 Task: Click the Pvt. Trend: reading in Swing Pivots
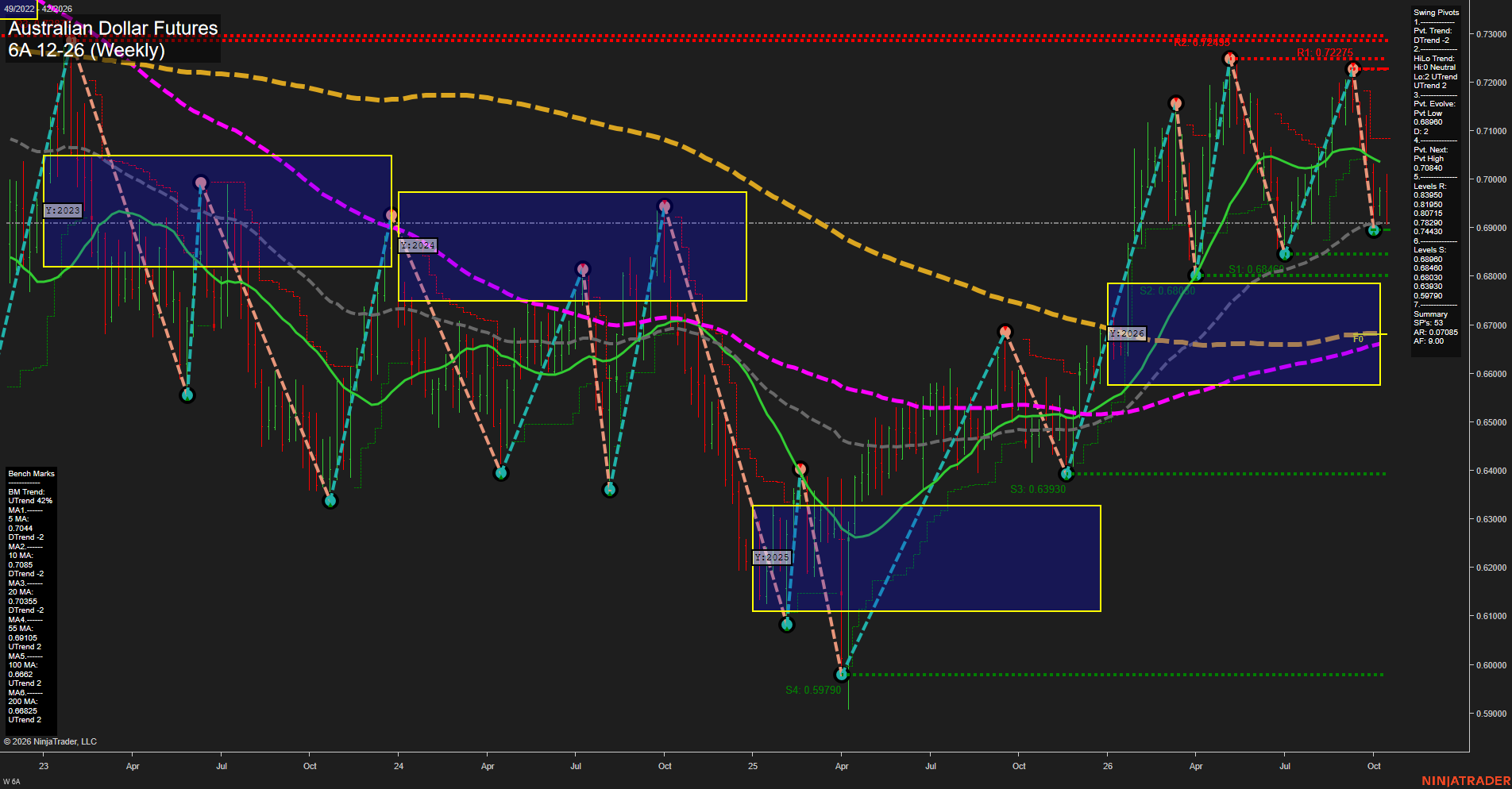(1433, 31)
